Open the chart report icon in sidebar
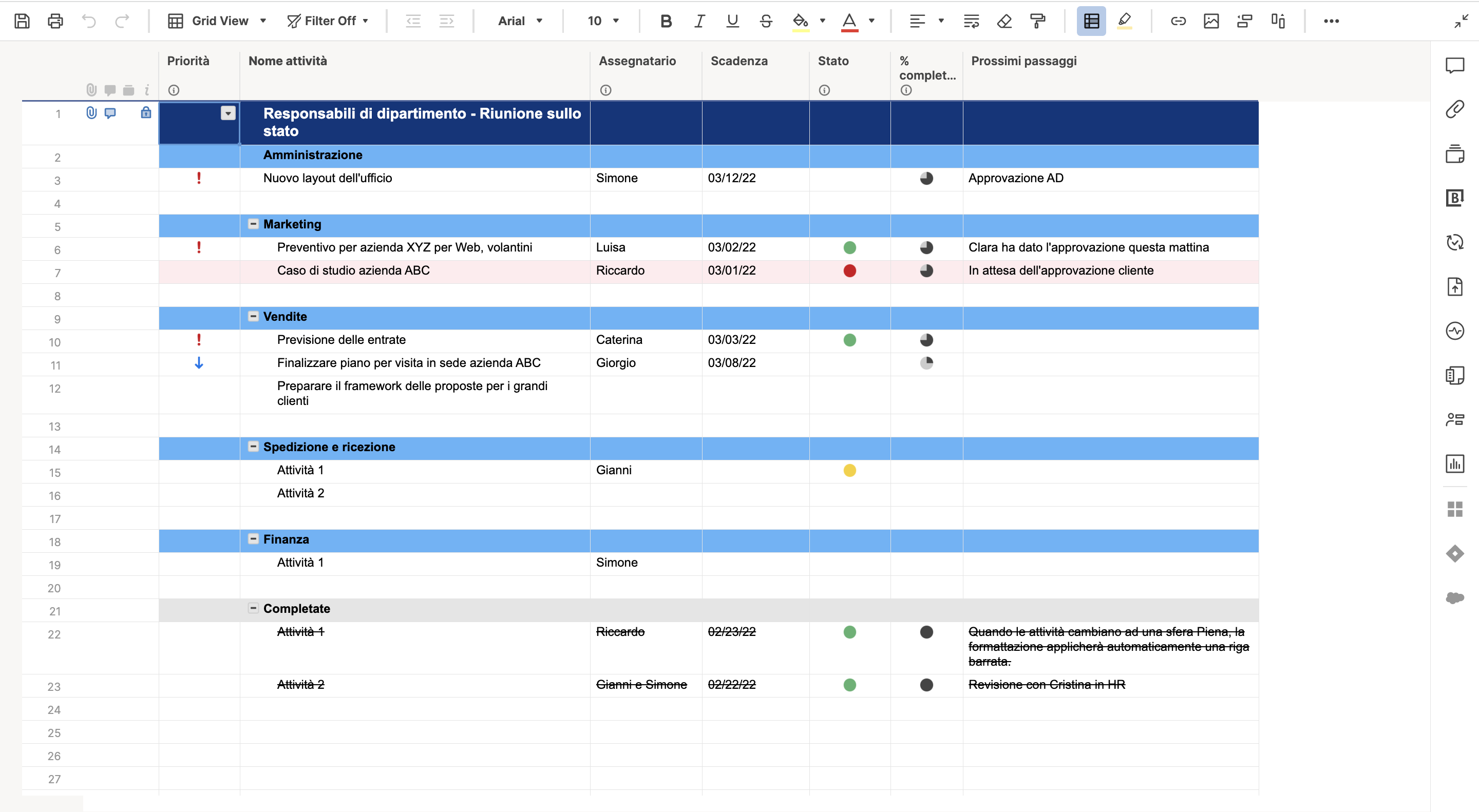This screenshot has height=812, width=1479. [1454, 463]
